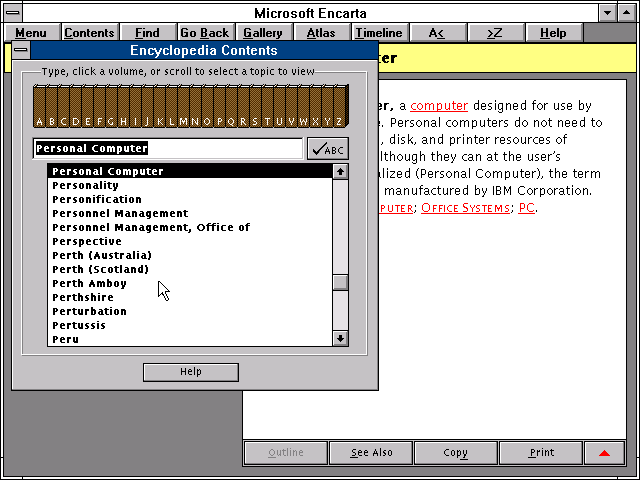Select volume P book spine
640x480 pixels.
pyautogui.click(x=220, y=107)
